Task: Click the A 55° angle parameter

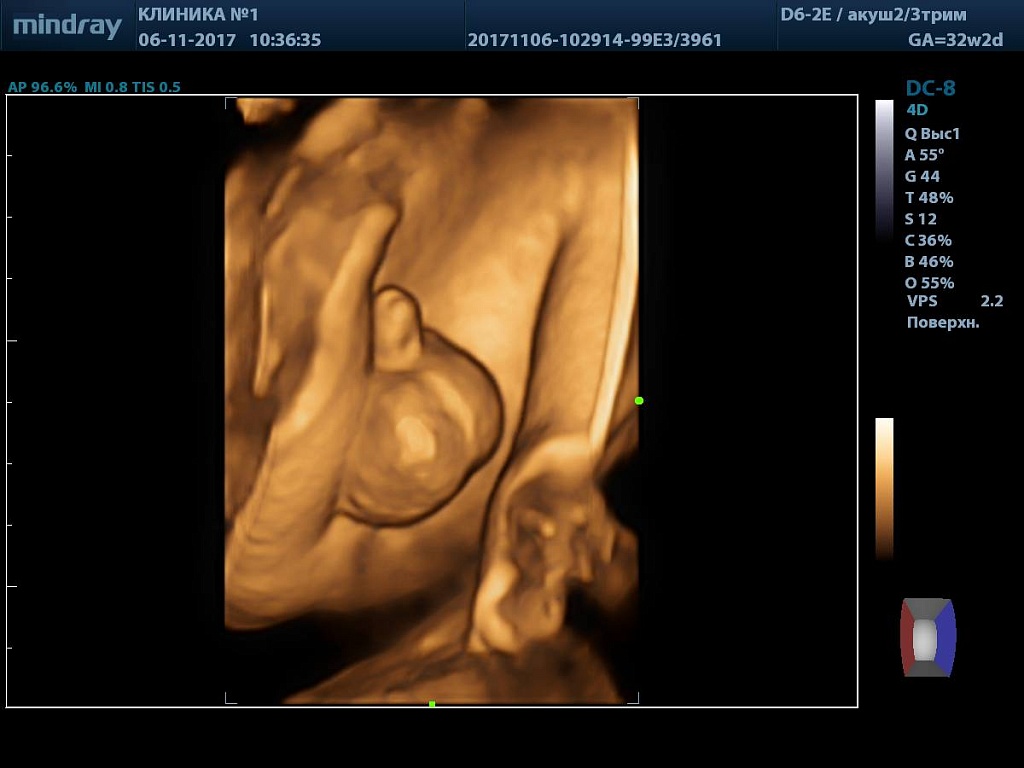Action: (x=924, y=155)
